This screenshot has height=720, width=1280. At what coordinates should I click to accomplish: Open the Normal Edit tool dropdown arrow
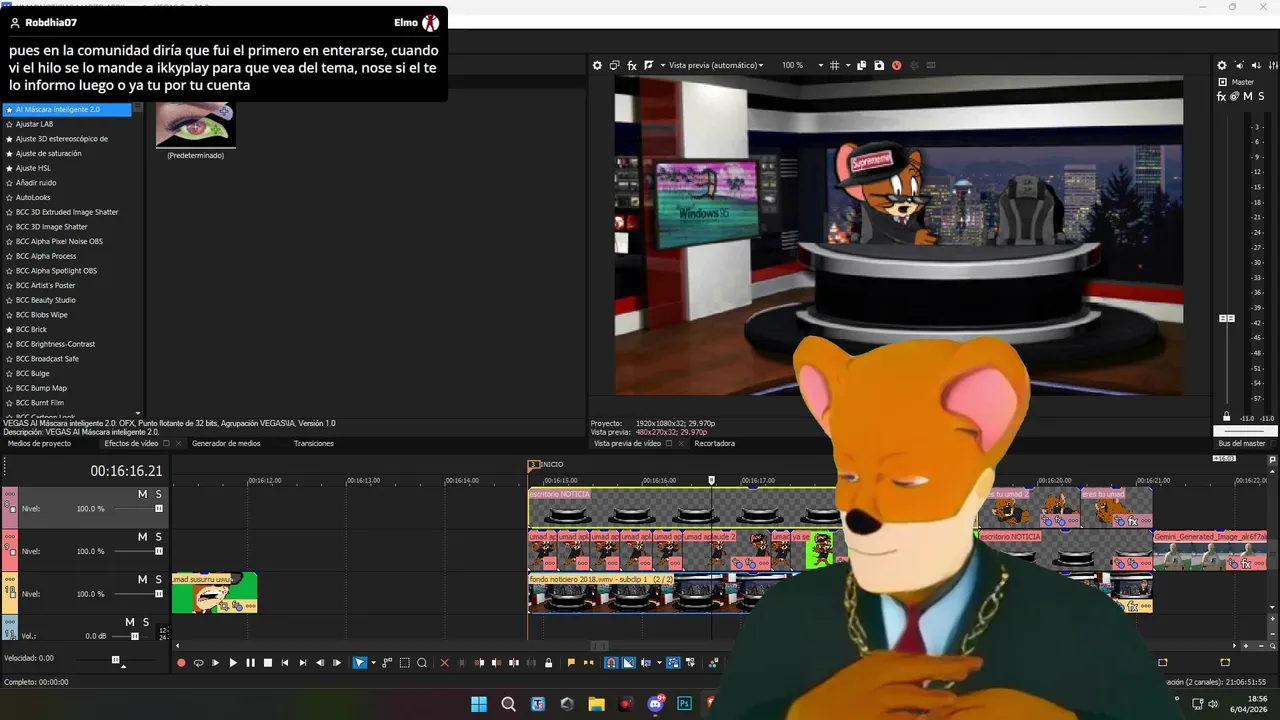(373, 663)
